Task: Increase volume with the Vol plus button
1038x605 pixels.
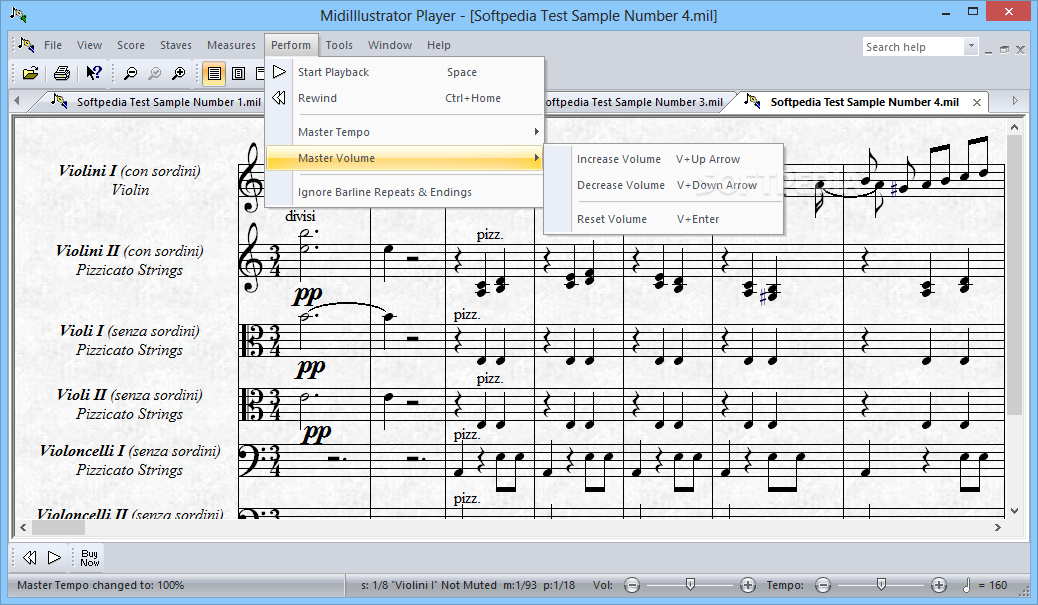Action: (747, 585)
